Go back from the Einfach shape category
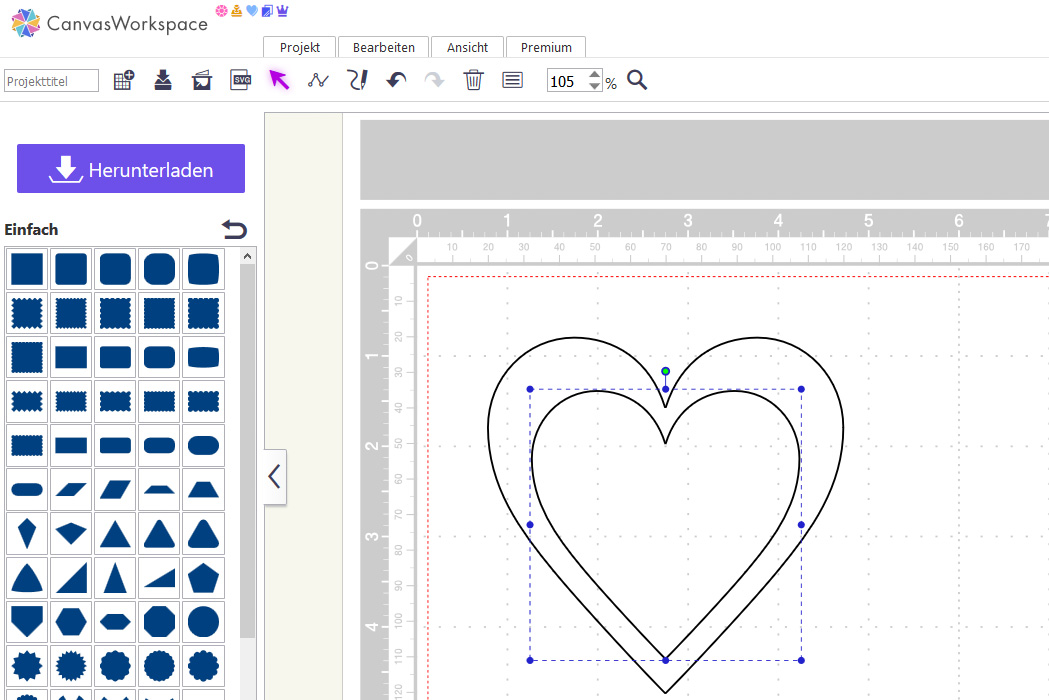Screen dimensions: 1049x700 (234, 230)
